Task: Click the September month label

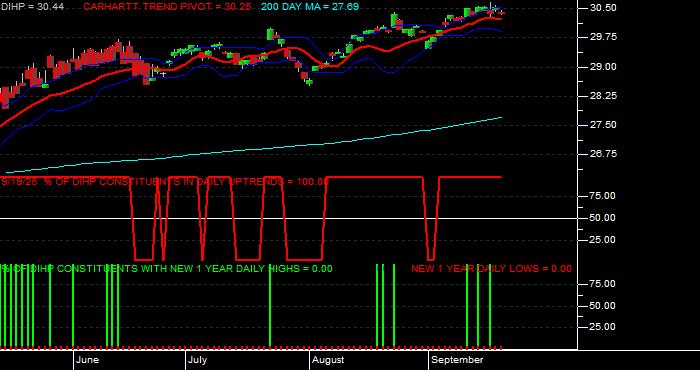Action: point(458,360)
